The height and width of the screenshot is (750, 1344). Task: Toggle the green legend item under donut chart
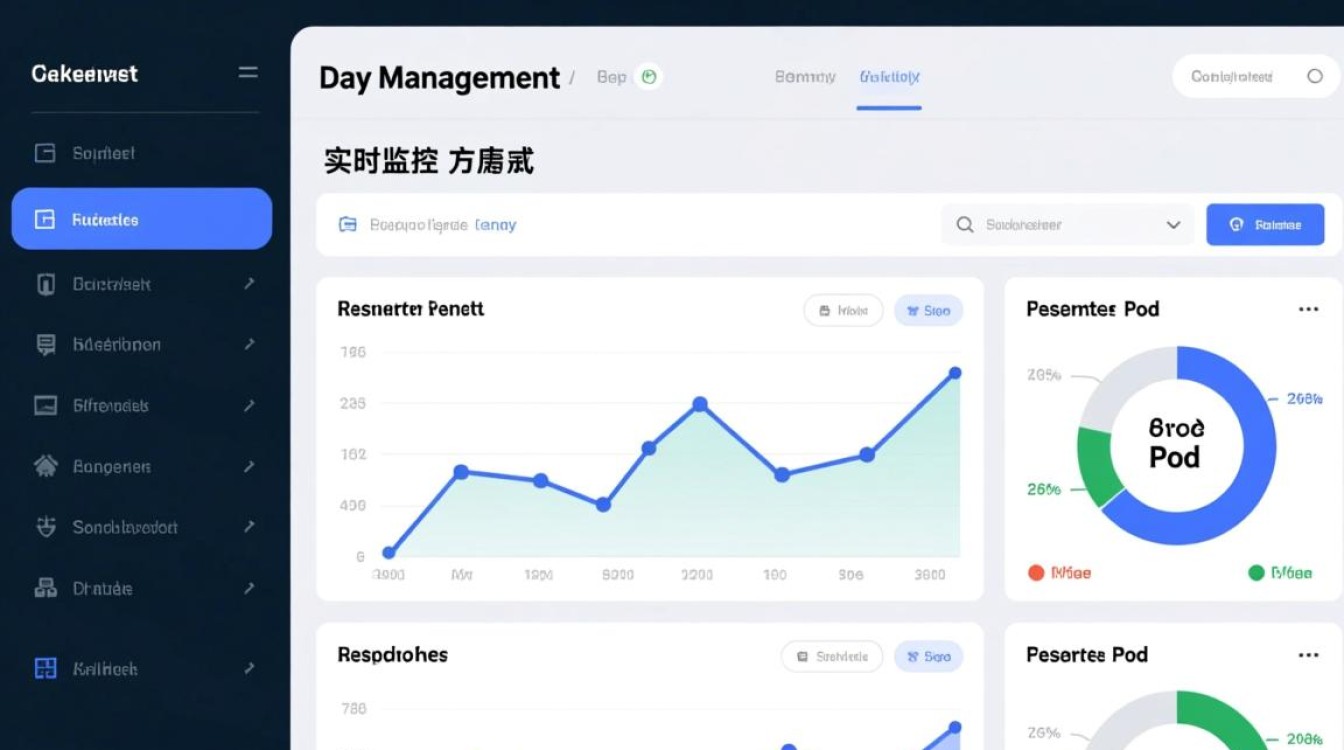tap(1280, 573)
